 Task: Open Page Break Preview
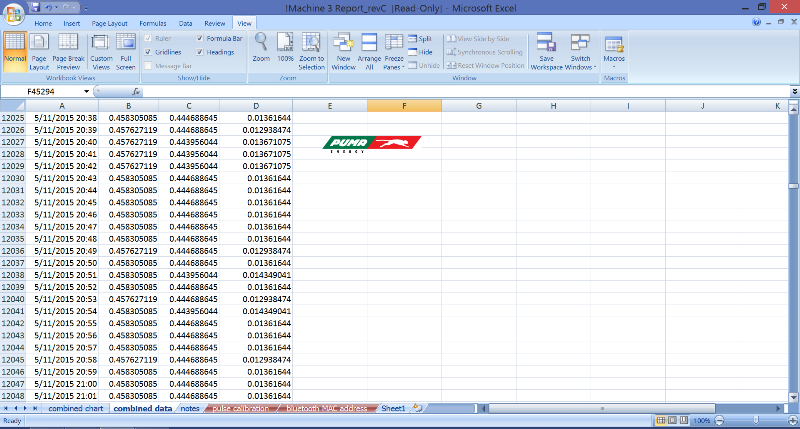68,51
